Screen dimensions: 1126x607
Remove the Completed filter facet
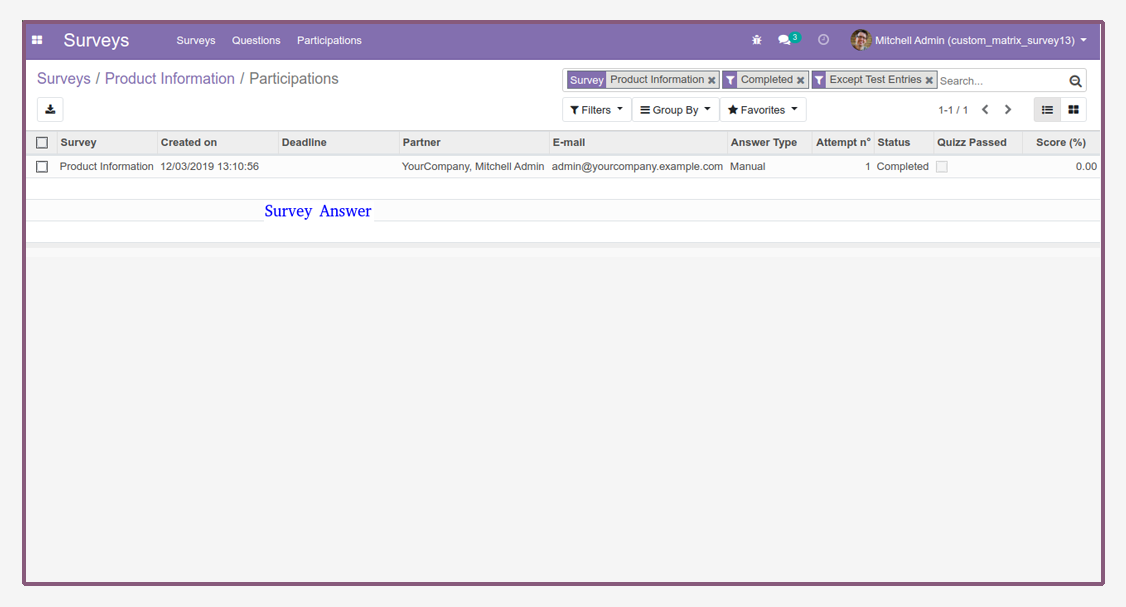tap(800, 80)
